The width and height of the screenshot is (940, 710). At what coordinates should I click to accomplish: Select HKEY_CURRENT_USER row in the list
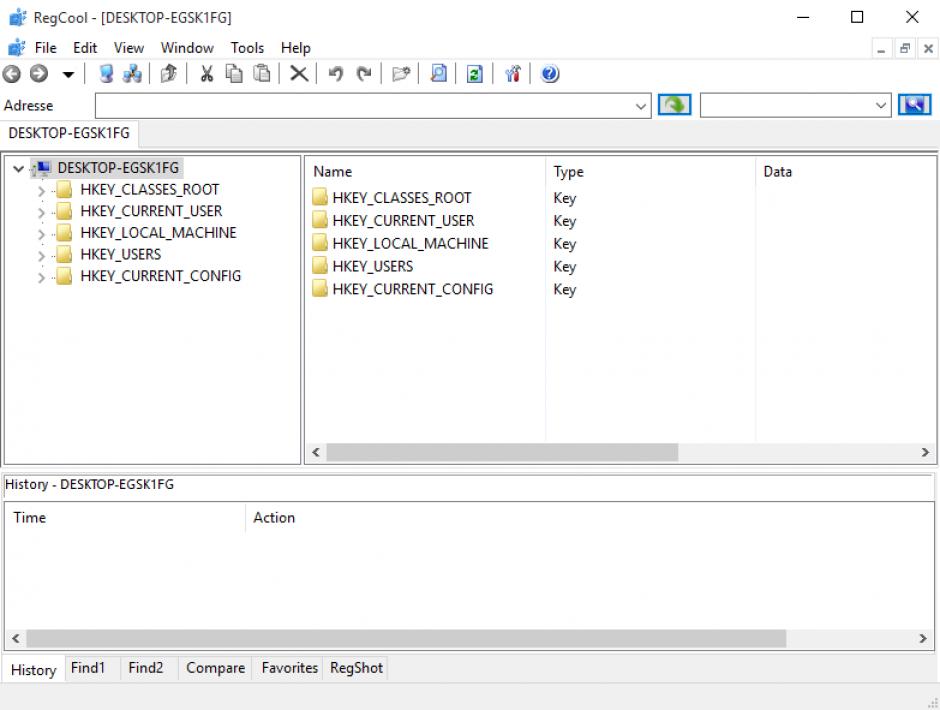(403, 221)
